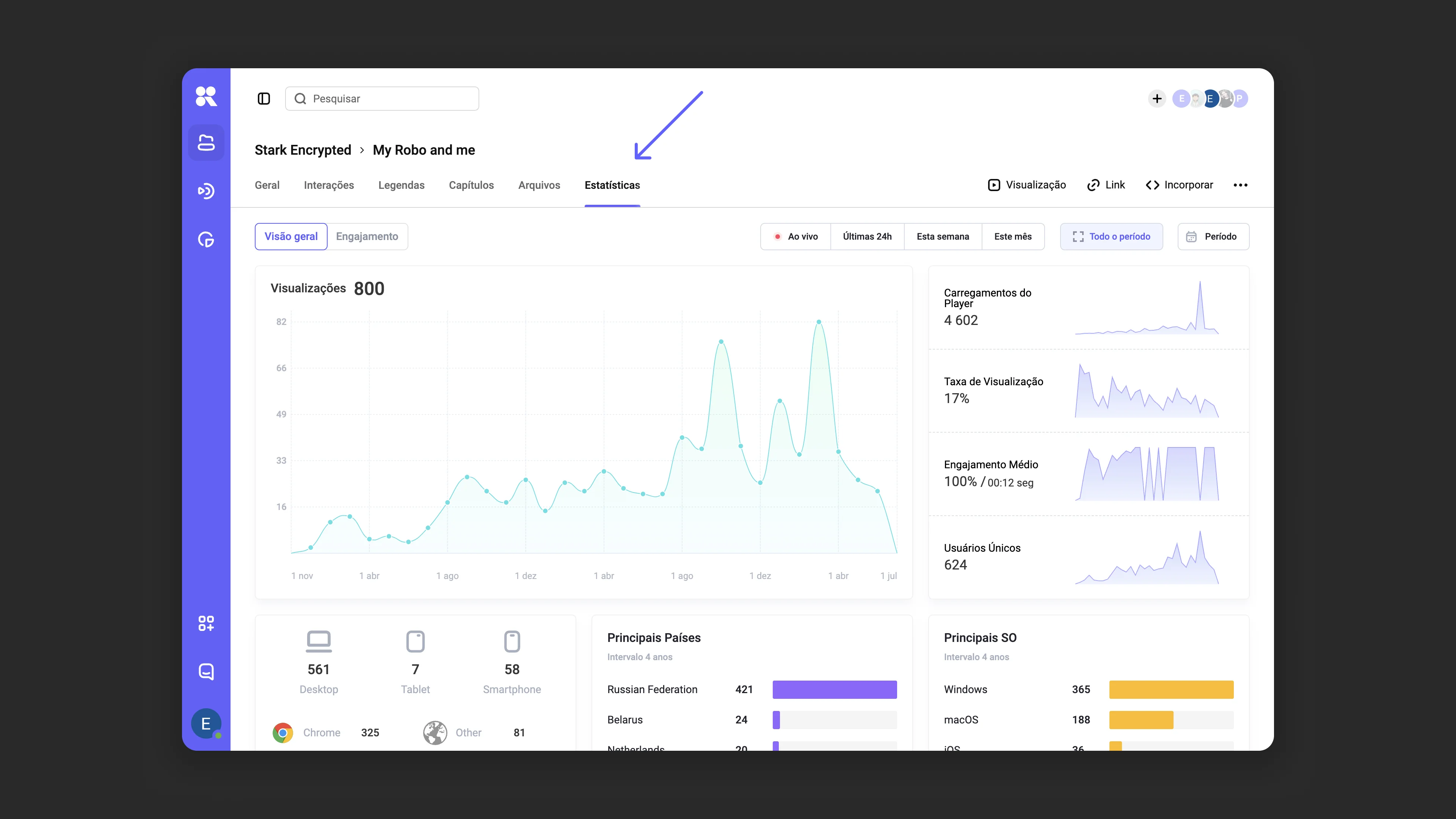Click the Principais SO heading
Viewport: 1456px width, 819px height.
[980, 638]
